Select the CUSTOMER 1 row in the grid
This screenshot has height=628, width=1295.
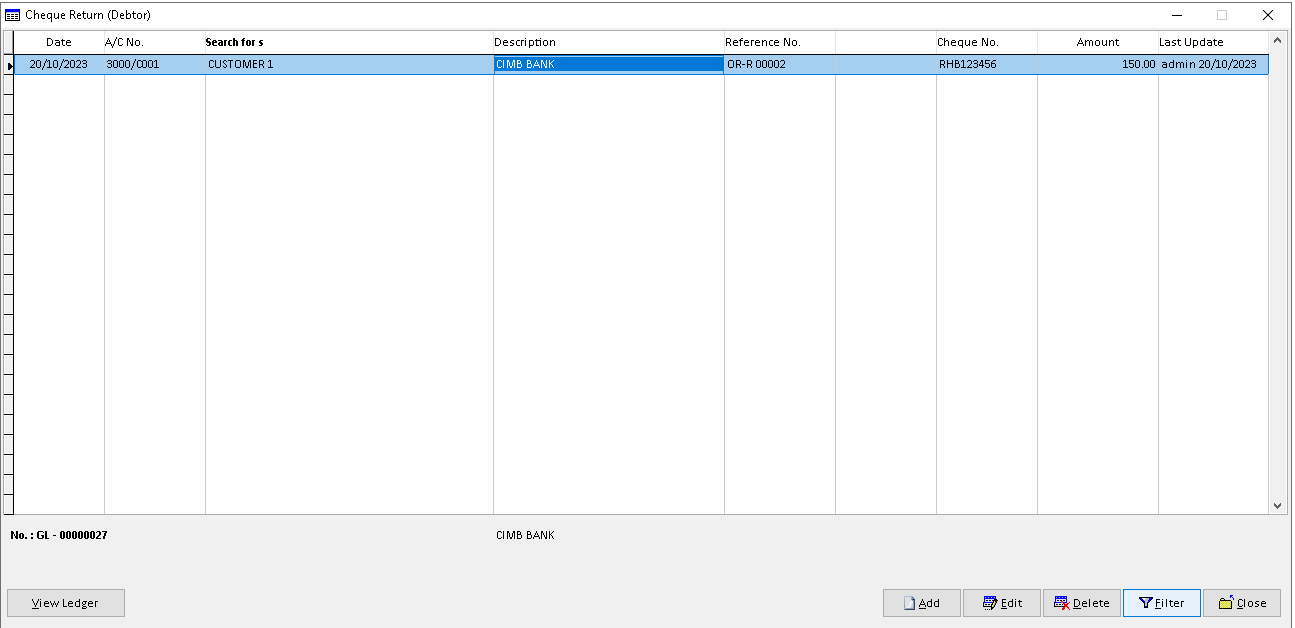pos(300,63)
